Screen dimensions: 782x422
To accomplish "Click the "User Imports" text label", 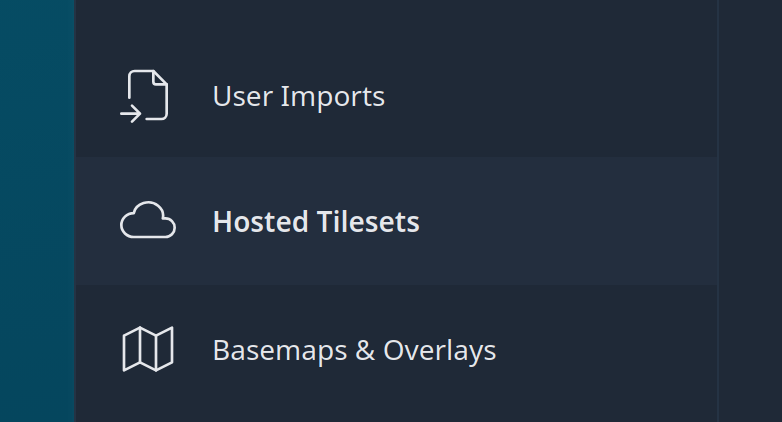I will 298,97.
